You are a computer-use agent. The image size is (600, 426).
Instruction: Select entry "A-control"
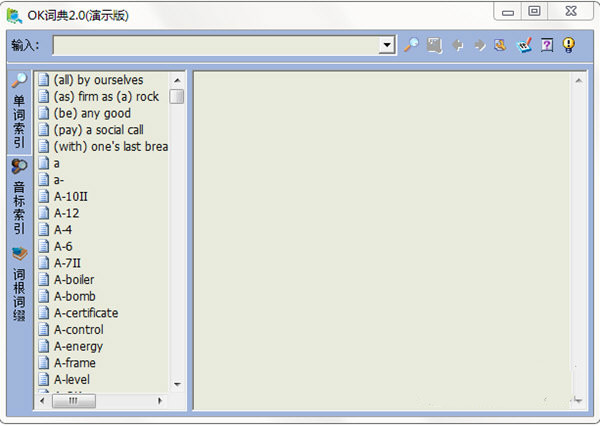[x=78, y=330]
